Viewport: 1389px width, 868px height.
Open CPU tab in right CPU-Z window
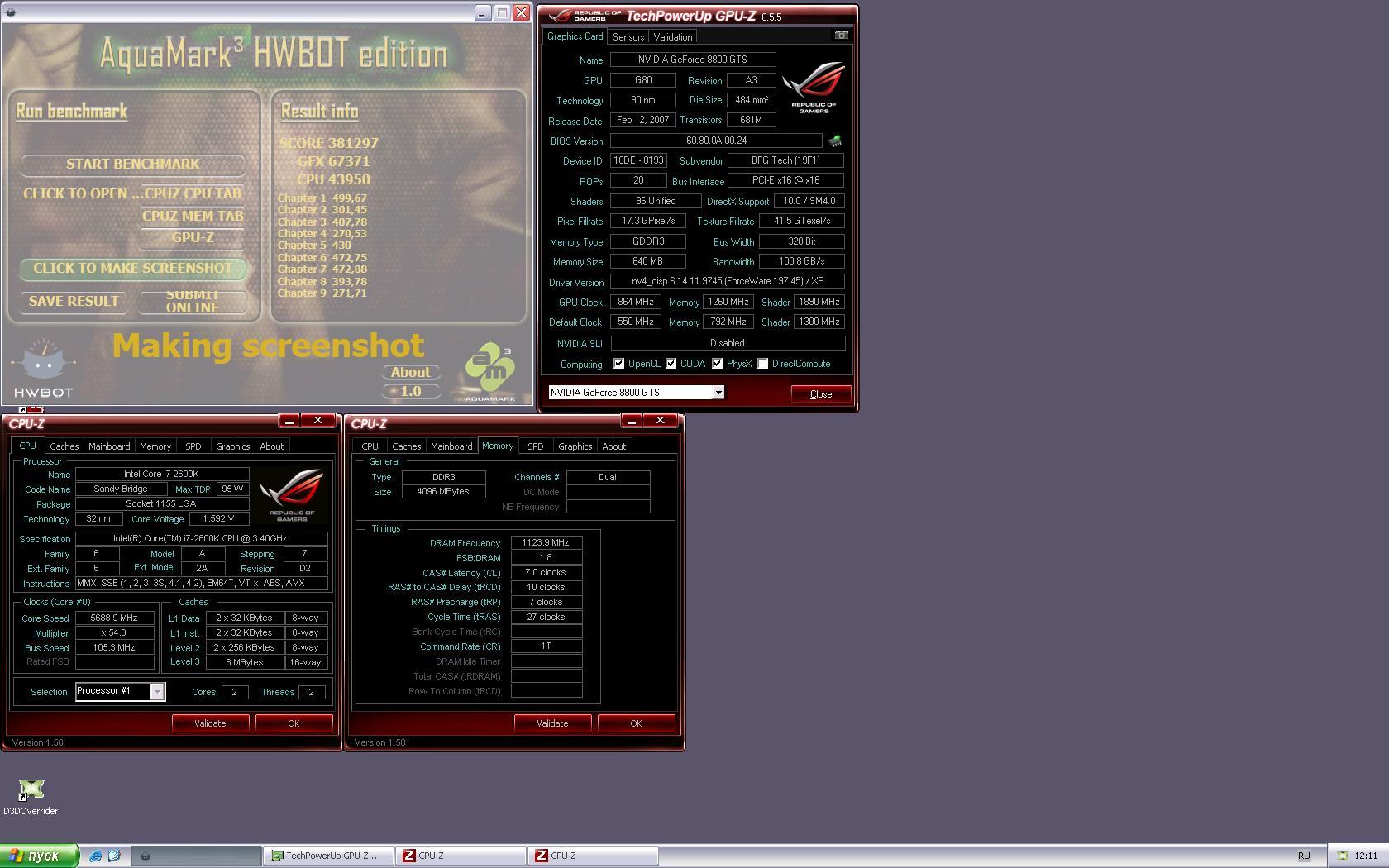coord(370,446)
